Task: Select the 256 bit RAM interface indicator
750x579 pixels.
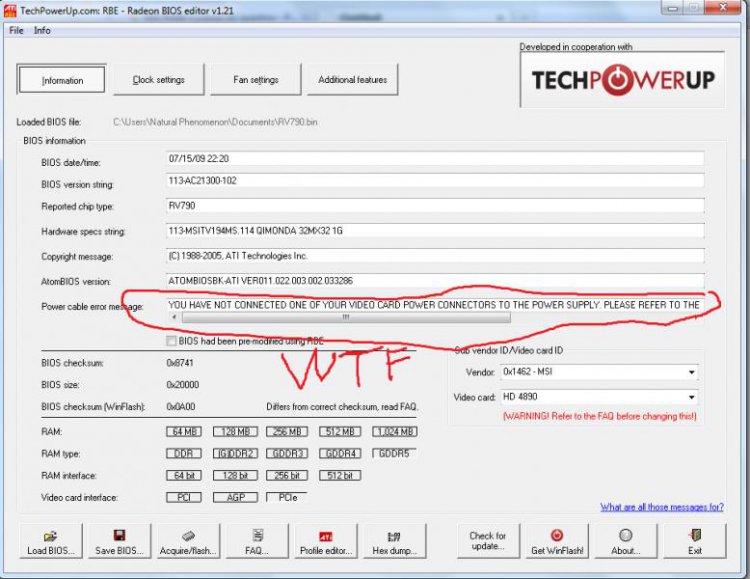Action: [287, 475]
